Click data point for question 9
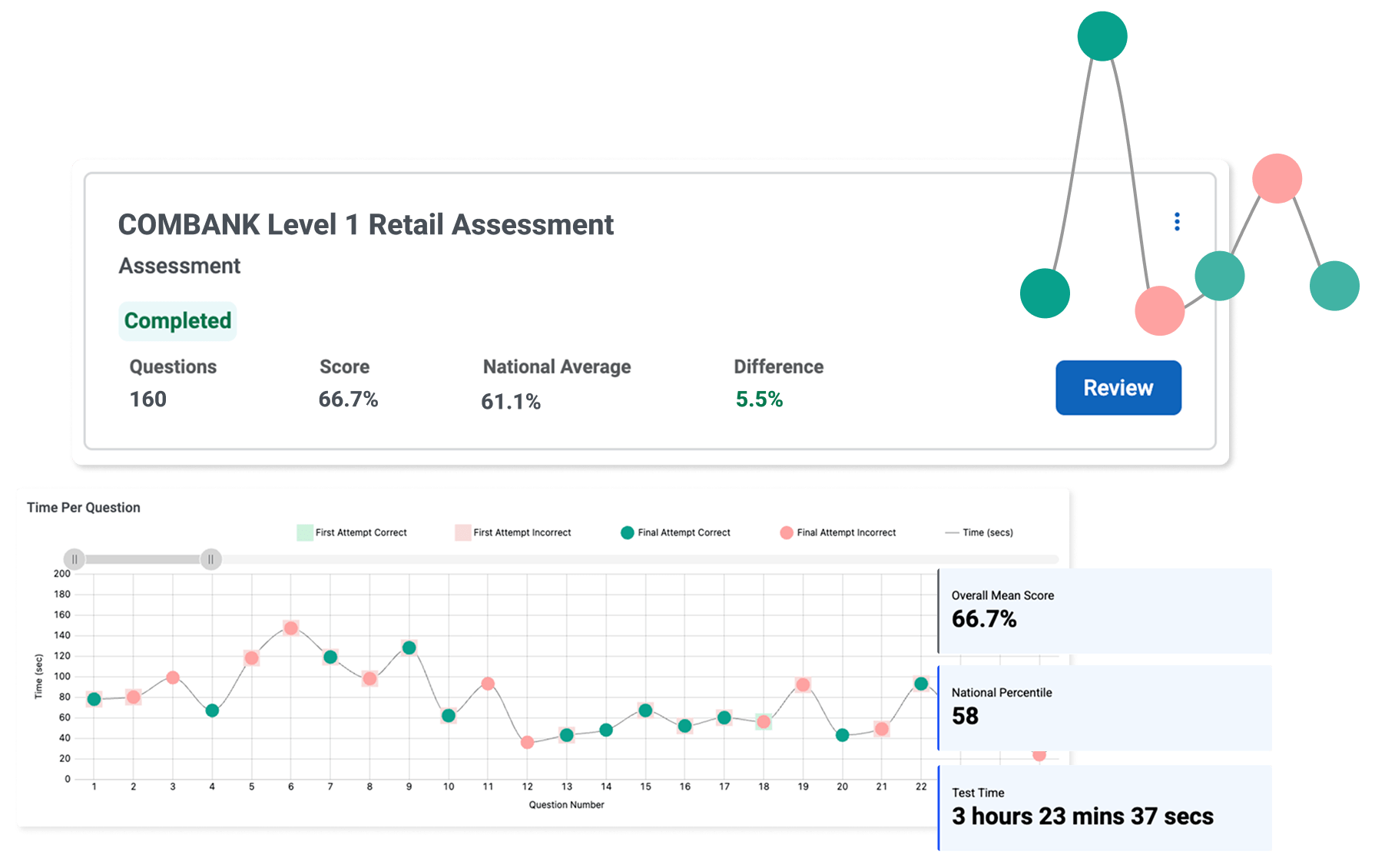The image size is (1395, 868). coord(409,648)
